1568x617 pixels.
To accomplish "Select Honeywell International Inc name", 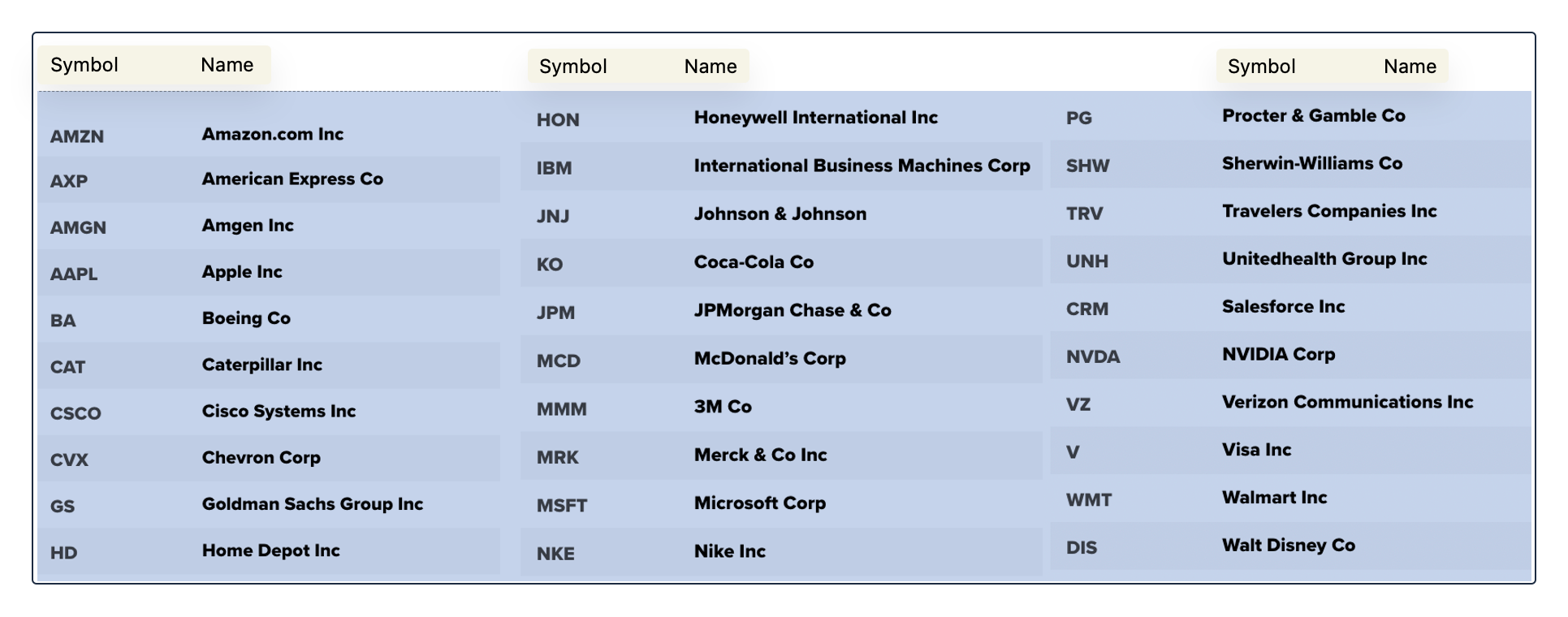I will click(816, 118).
